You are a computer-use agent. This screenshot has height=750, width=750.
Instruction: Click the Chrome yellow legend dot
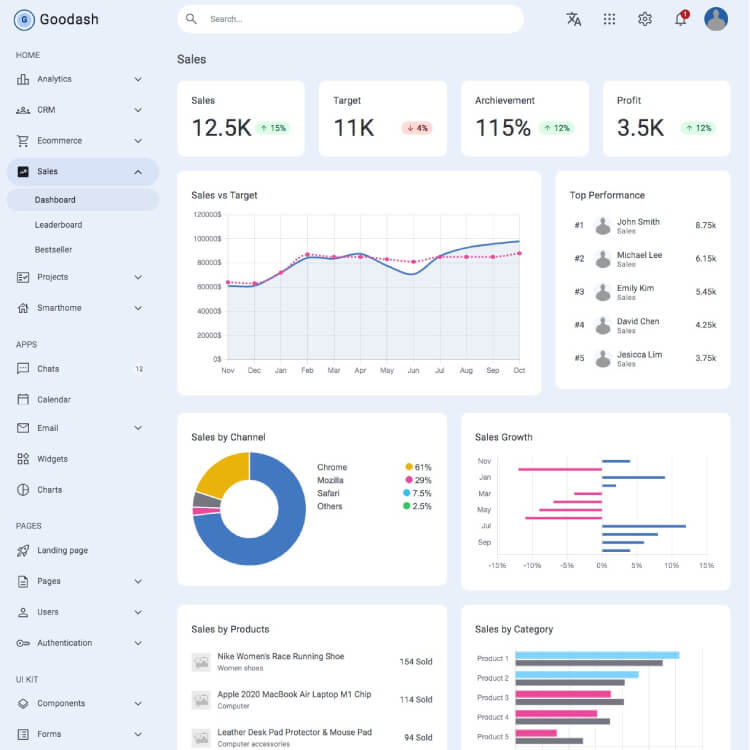409,467
